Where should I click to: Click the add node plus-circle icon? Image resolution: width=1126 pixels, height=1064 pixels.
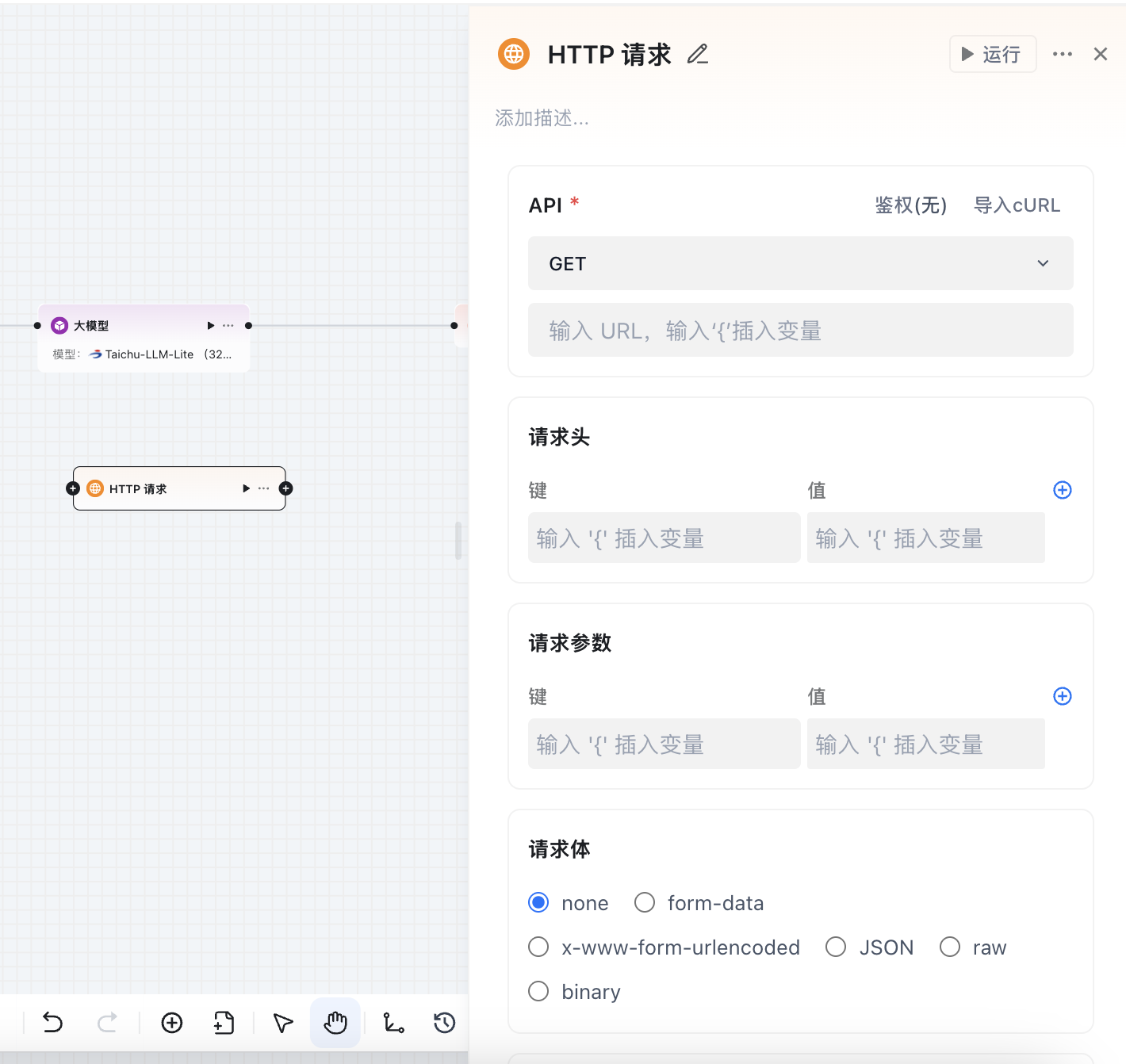coord(172,1023)
